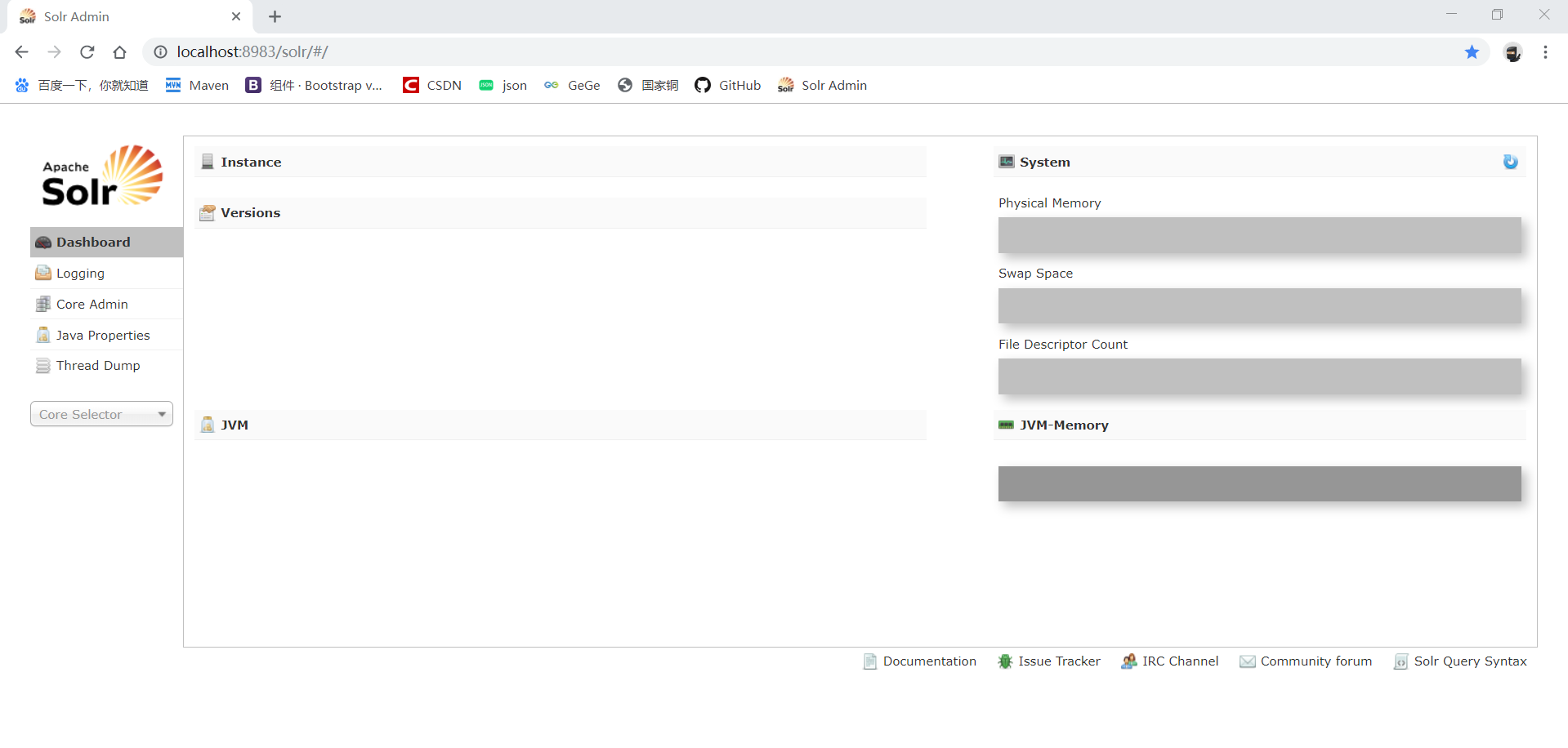This screenshot has width=1568, height=748.
Task: Open the Dashboard menu item
Action: tap(106, 243)
